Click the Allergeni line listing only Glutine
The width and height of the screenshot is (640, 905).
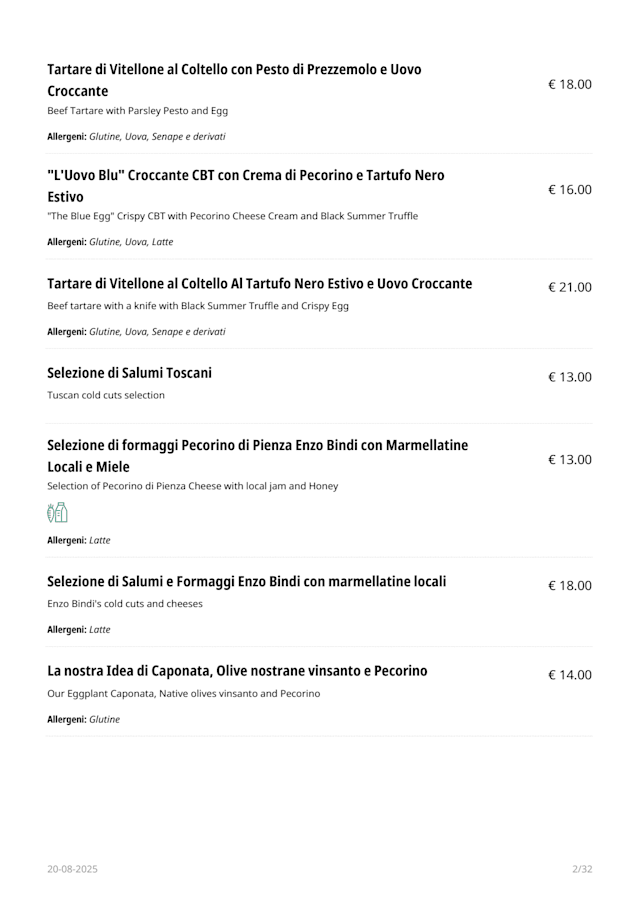(x=83, y=719)
